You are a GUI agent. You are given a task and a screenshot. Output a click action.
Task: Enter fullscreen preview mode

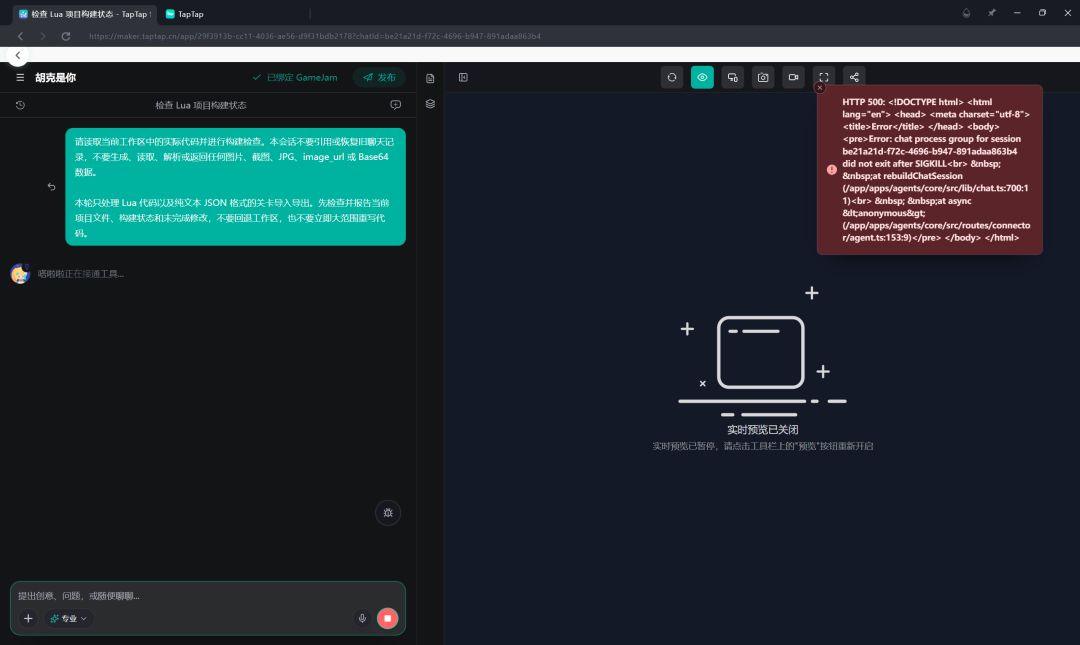click(824, 78)
